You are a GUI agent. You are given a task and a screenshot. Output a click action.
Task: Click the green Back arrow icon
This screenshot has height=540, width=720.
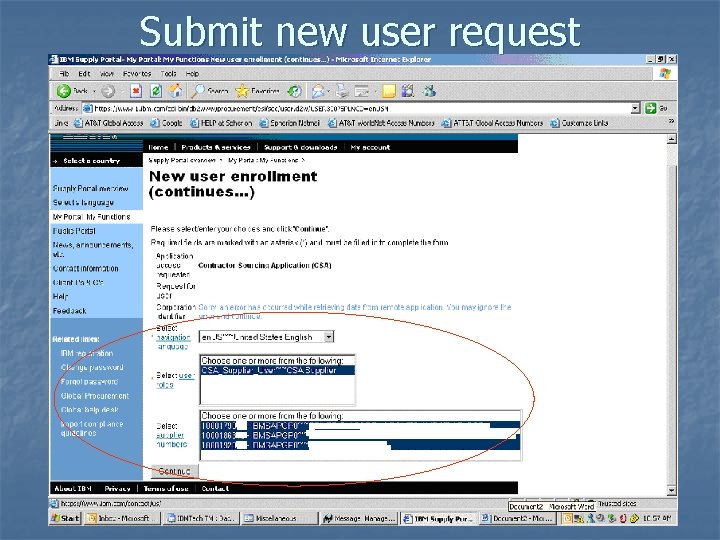[x=63, y=91]
